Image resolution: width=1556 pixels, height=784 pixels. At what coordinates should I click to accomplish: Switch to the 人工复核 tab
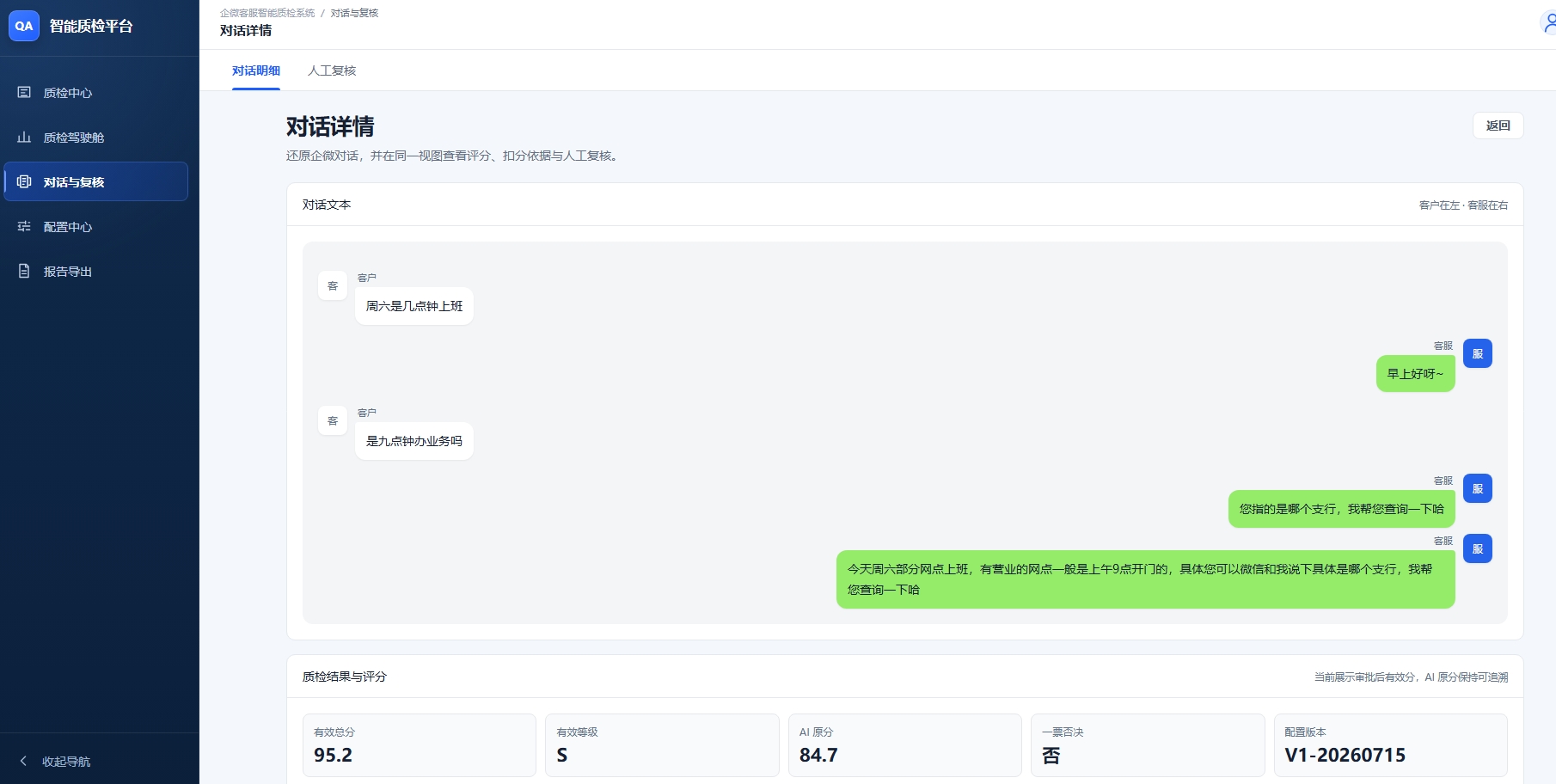pyautogui.click(x=332, y=70)
